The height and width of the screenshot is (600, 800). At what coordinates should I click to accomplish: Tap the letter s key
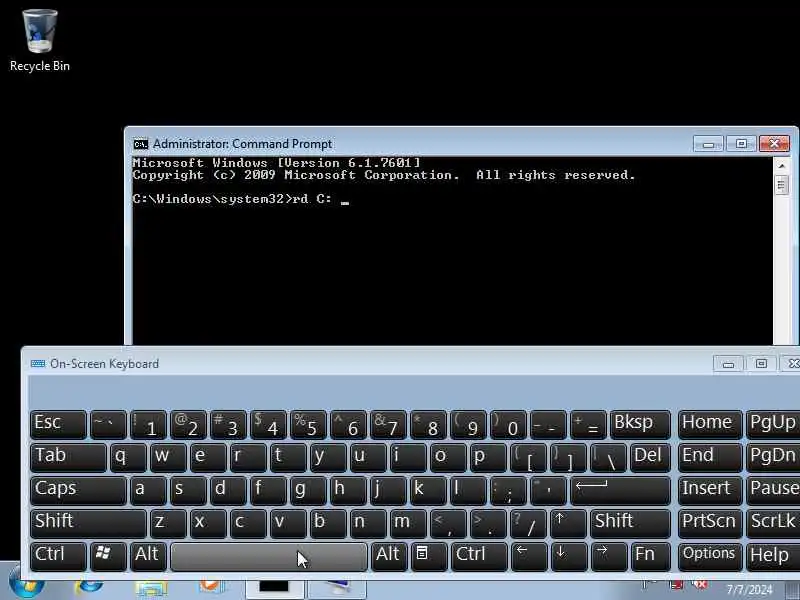188,491
